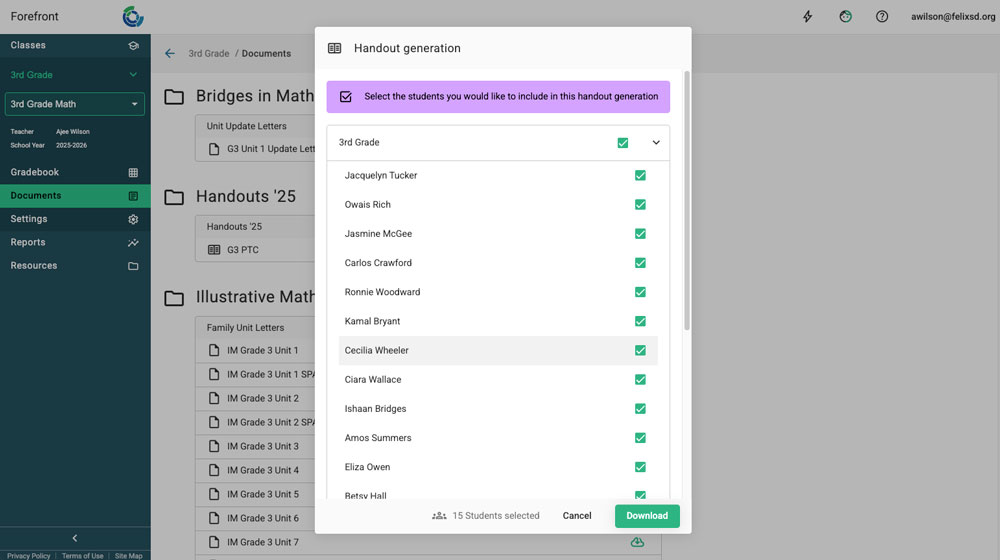Uncheck Jacquelyn Tucker's checkbox
The image size is (1000, 560).
click(x=640, y=176)
